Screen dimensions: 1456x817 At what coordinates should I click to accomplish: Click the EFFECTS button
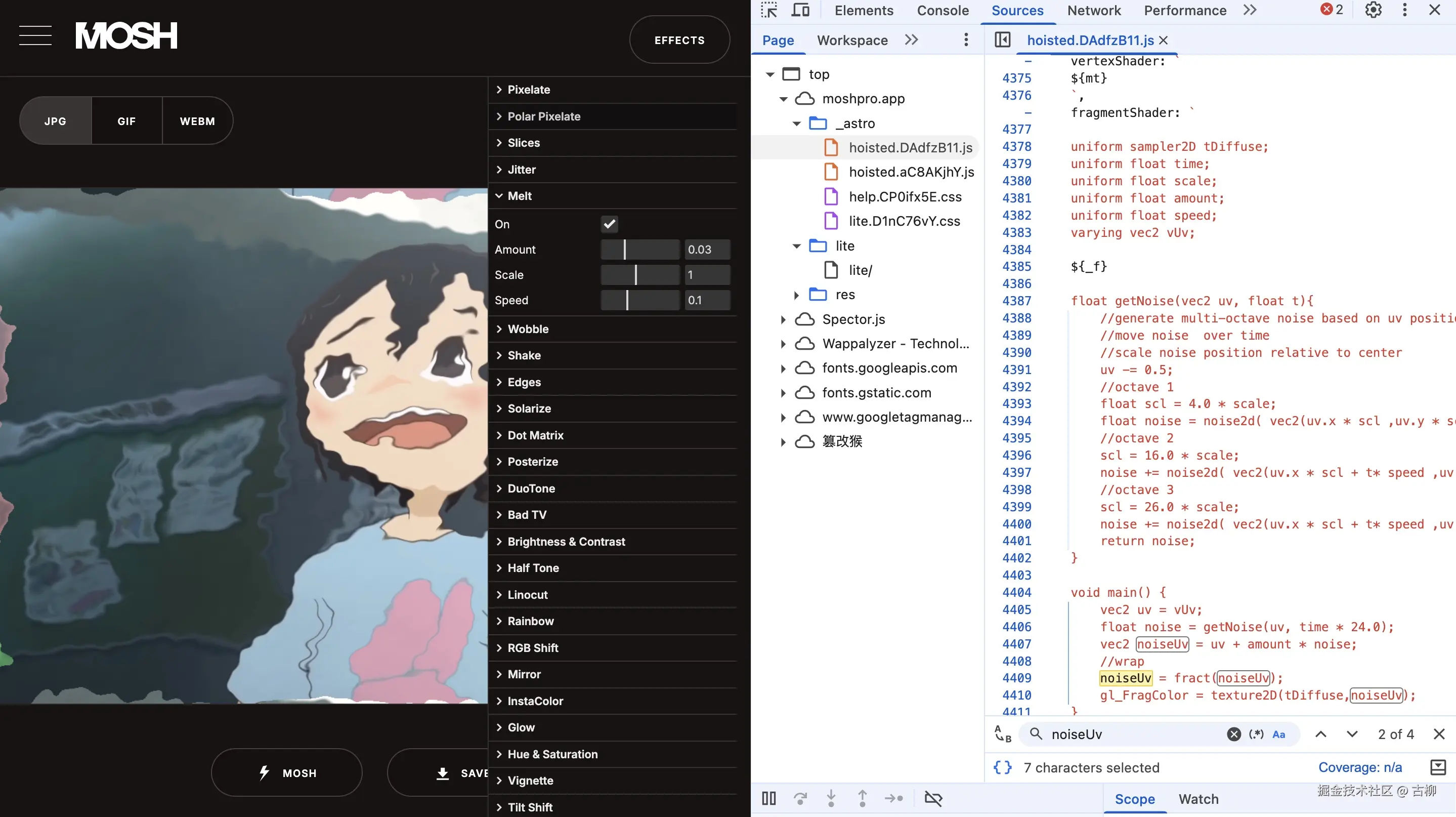tap(679, 40)
